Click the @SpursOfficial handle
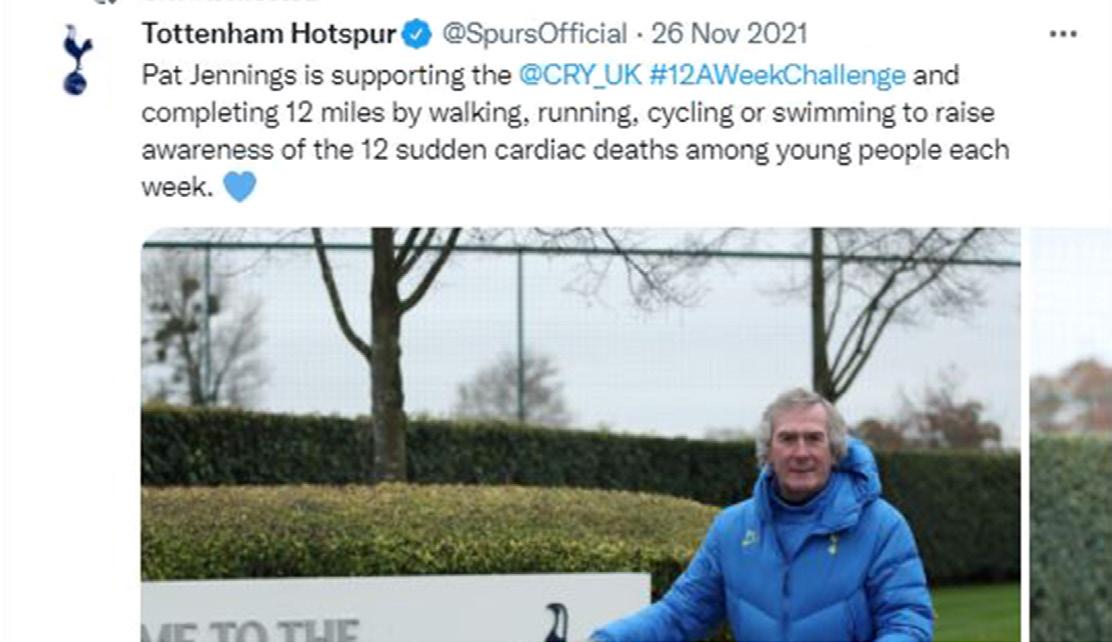 (534, 34)
